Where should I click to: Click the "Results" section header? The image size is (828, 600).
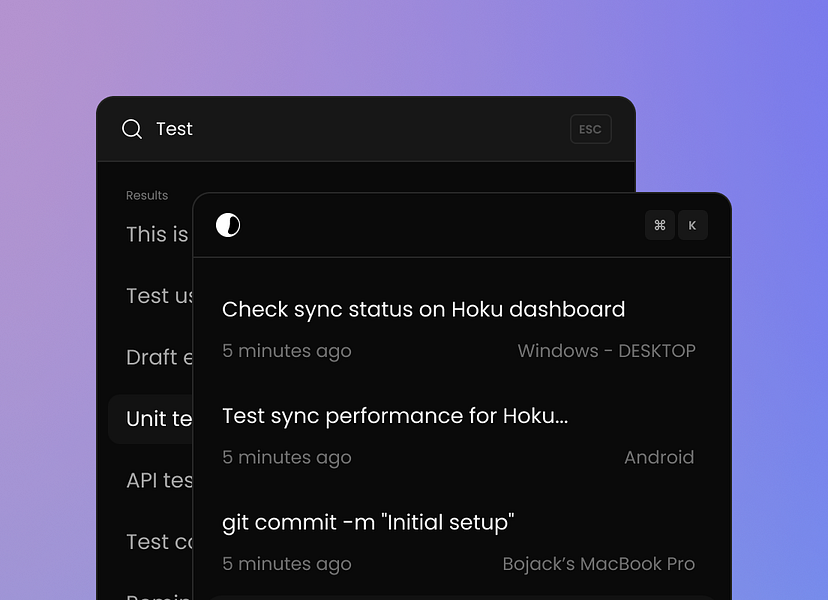click(147, 195)
